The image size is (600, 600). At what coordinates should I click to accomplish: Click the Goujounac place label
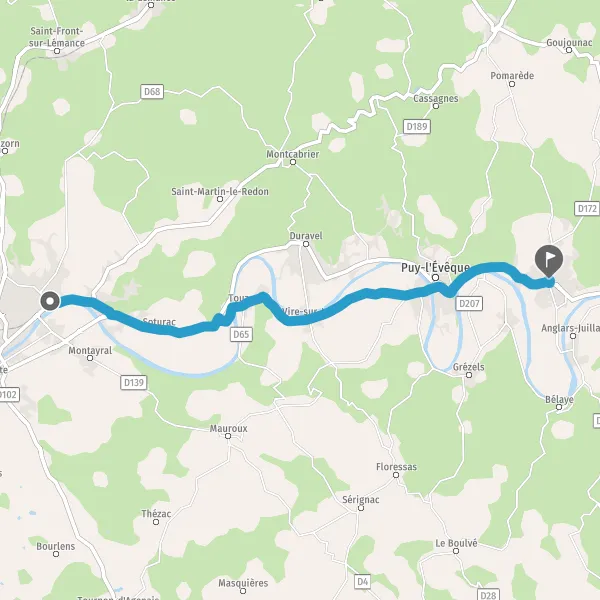[569, 43]
